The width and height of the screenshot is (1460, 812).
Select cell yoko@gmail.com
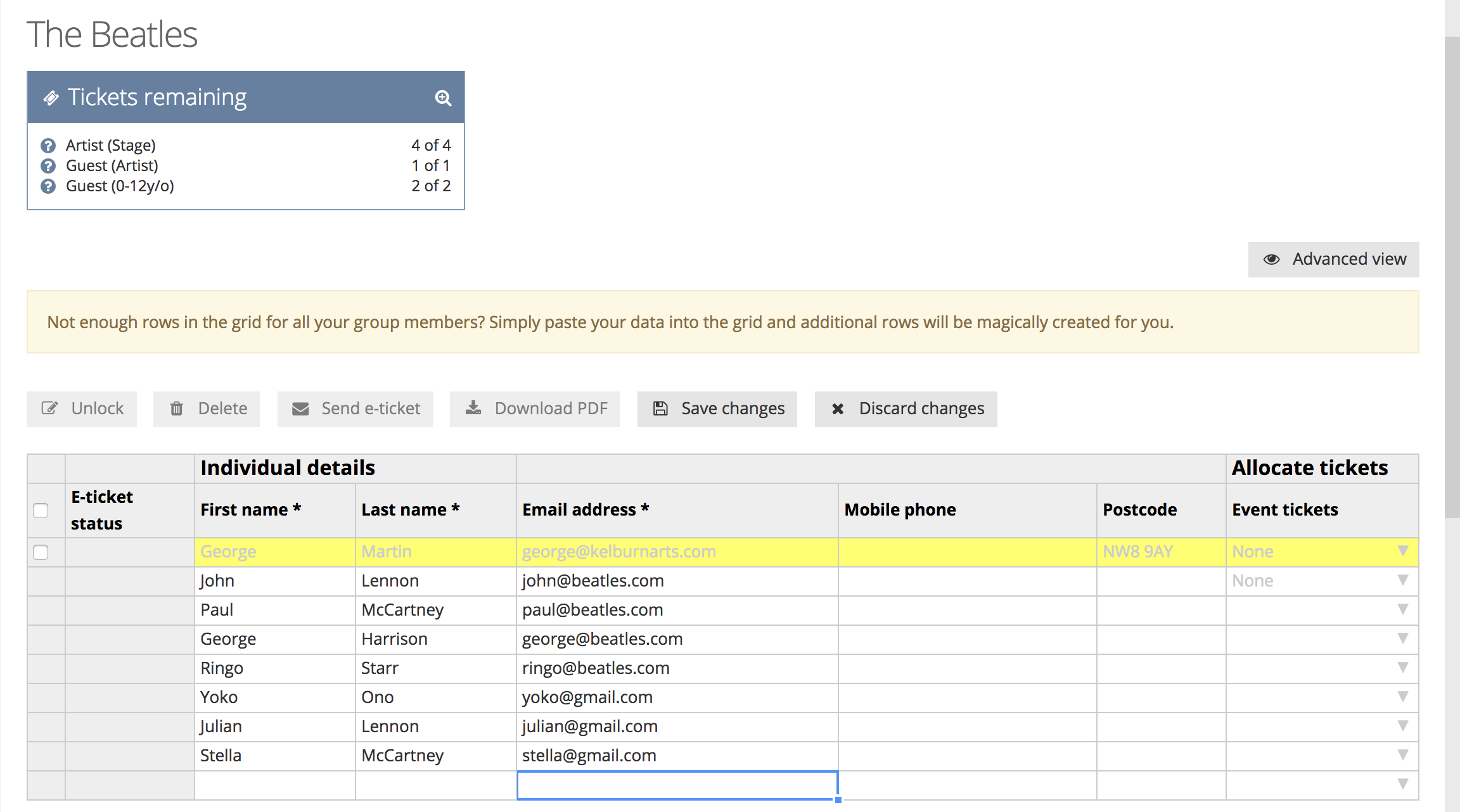pyautogui.click(x=677, y=697)
